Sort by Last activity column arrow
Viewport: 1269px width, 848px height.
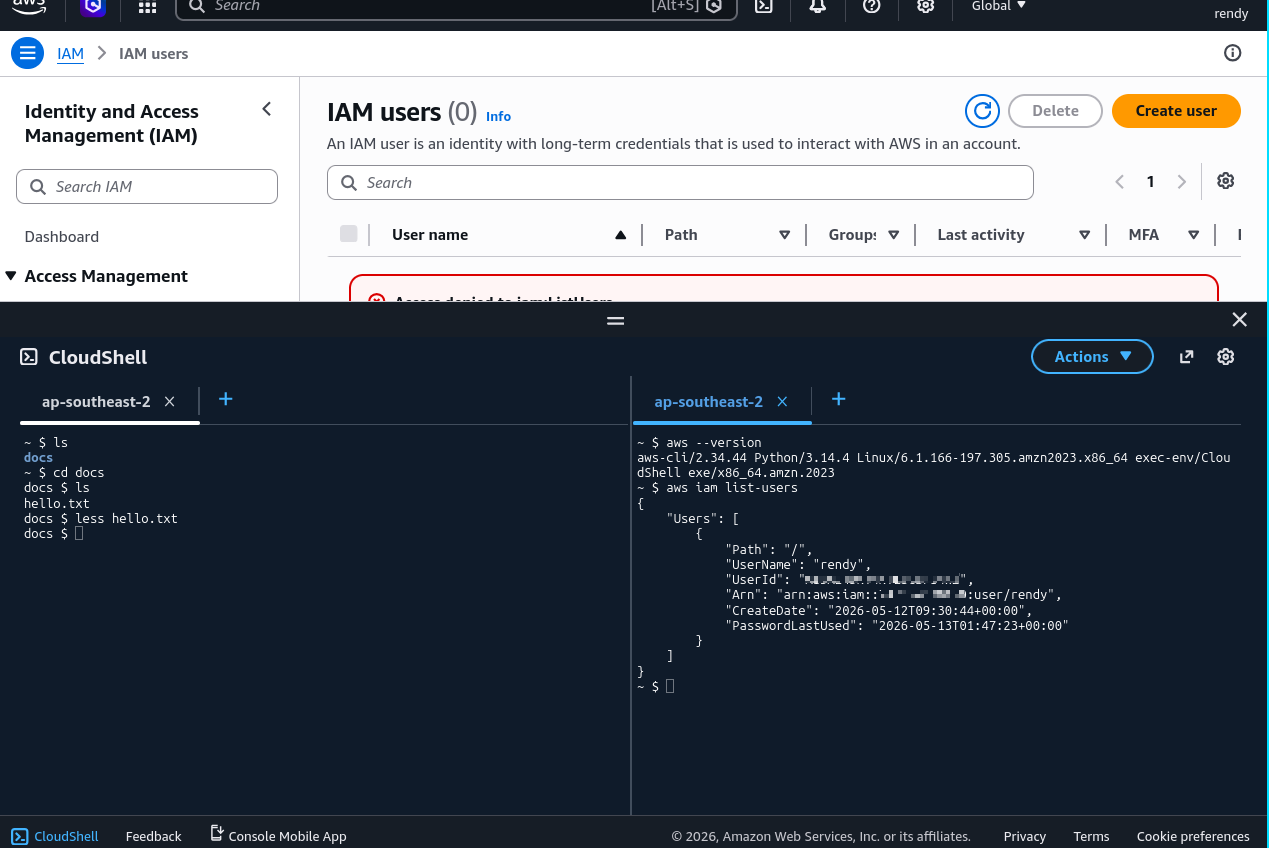point(1085,235)
